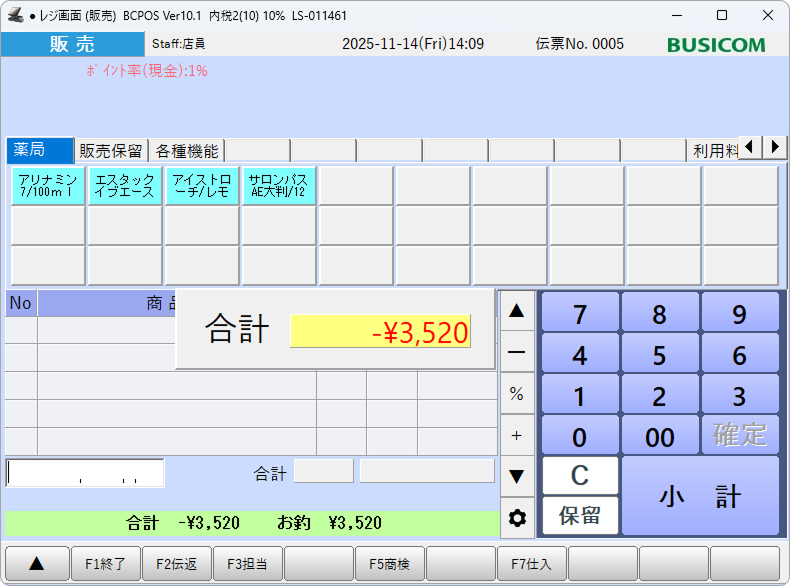This screenshot has width=790, height=586.
Task: Switch to the 販売保留 tab
Action: pos(111,151)
